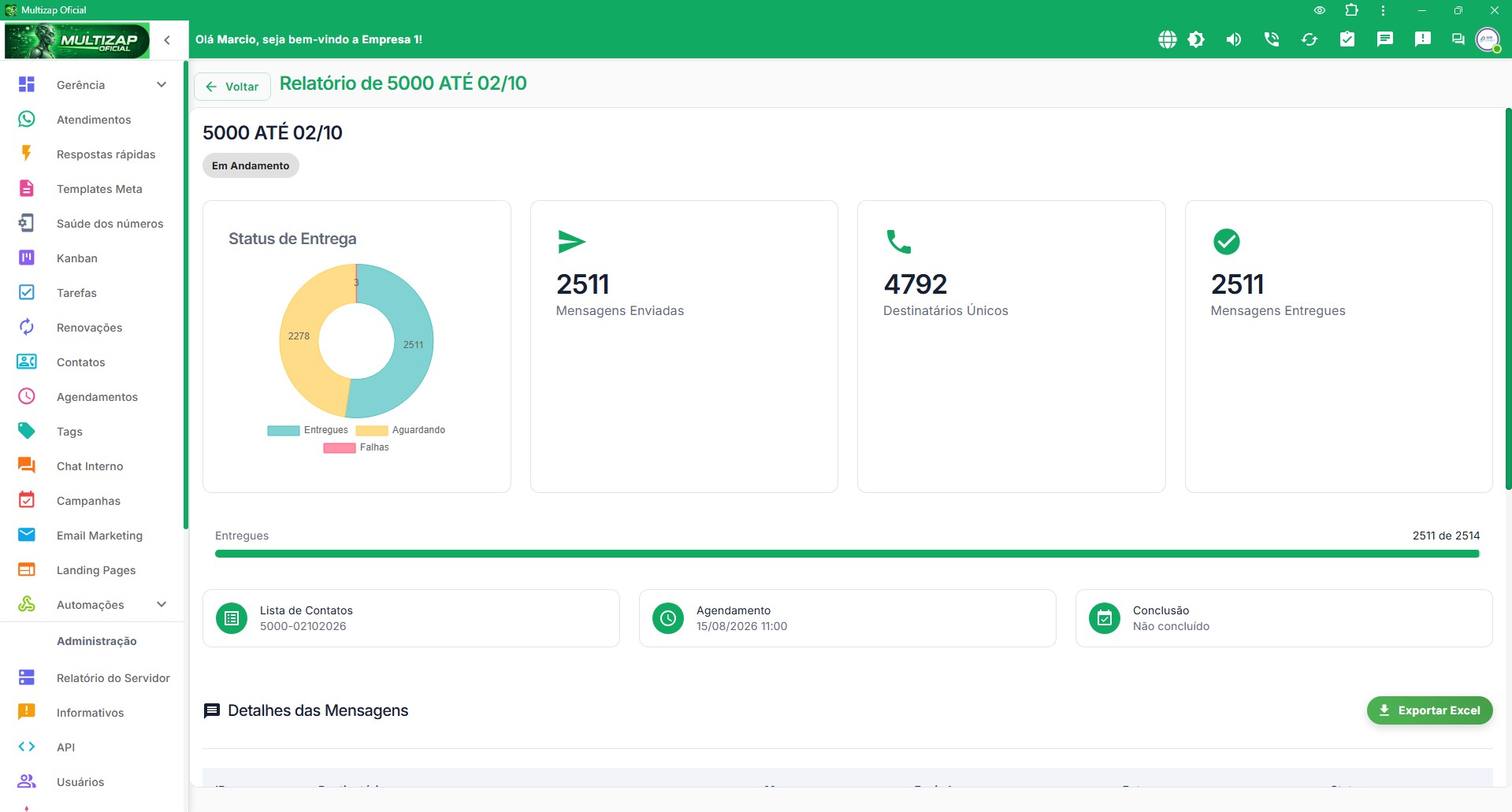Open Saúde dos números menu item
Image resolution: width=1512 pixels, height=812 pixels.
coord(91,224)
